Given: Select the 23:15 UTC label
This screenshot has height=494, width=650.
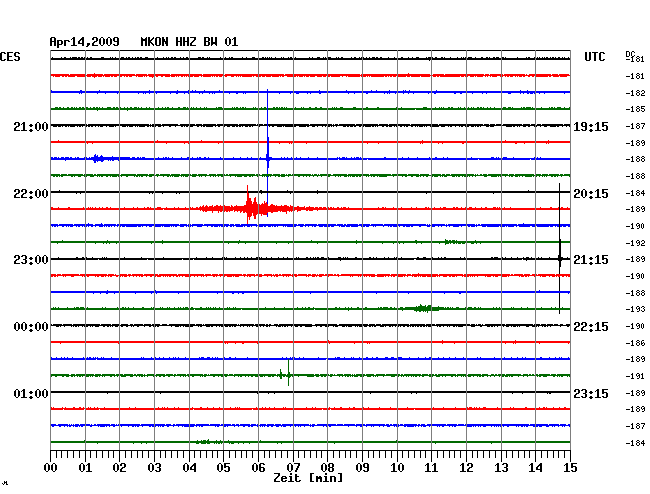Looking at the screenshot, I should [591, 393].
